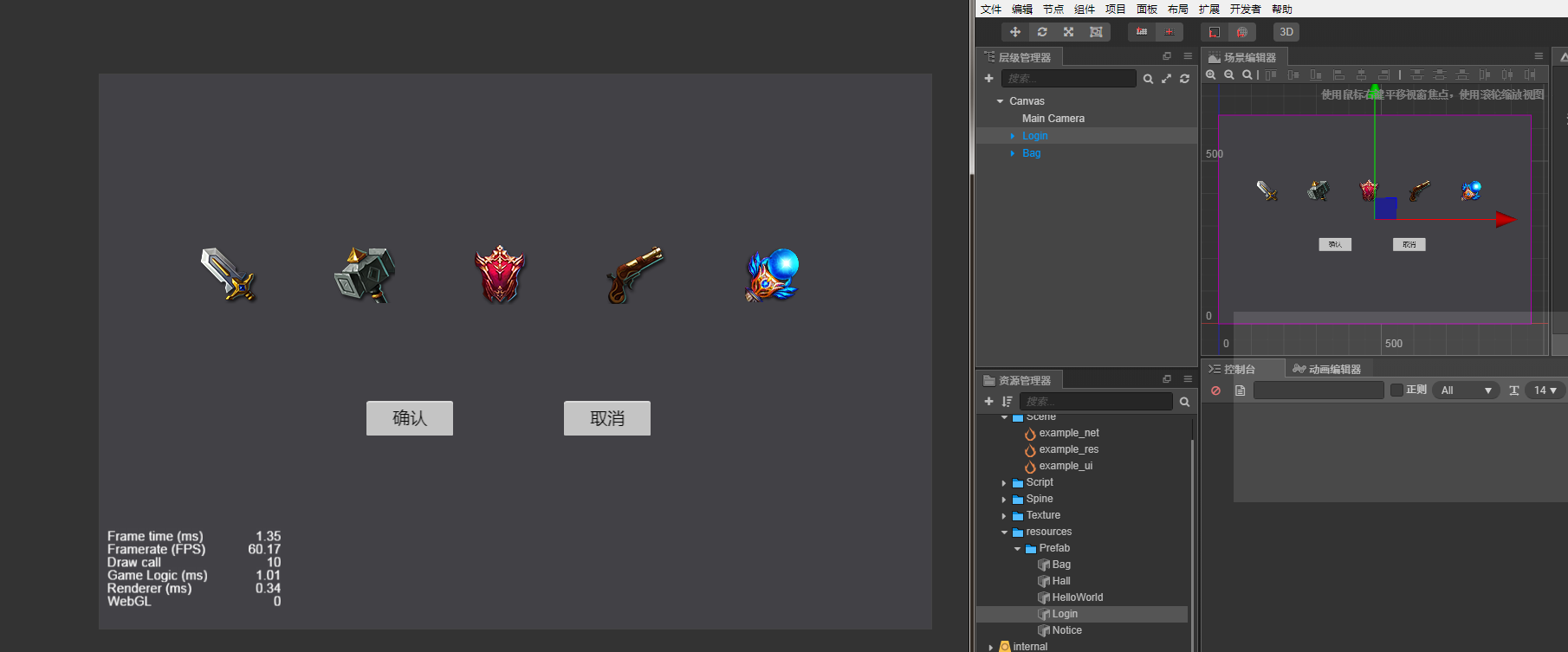Select the scale transform tool

pos(1069,32)
